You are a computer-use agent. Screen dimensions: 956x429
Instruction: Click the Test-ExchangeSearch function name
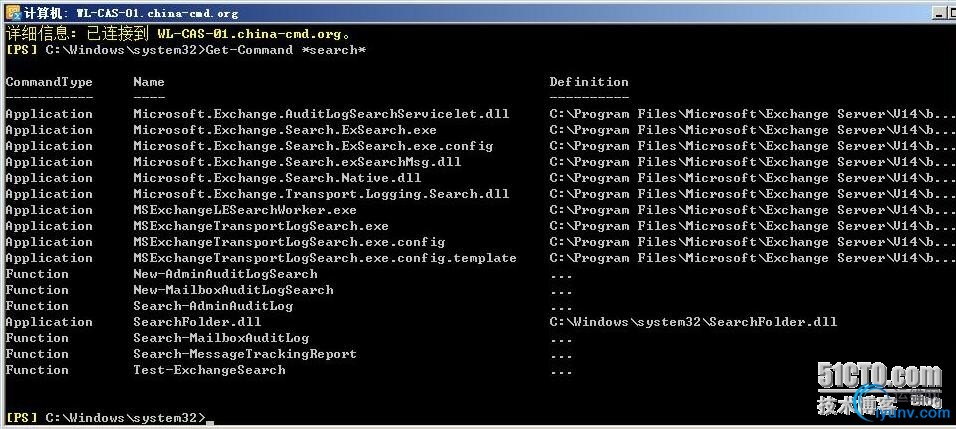click(209, 370)
